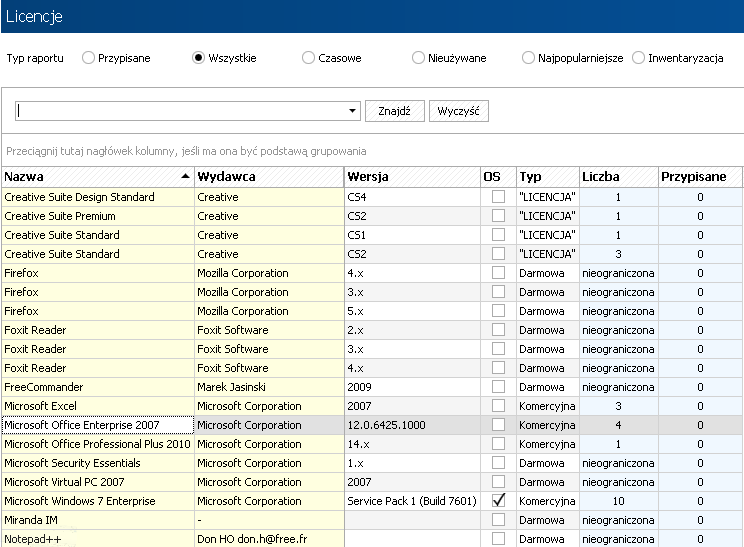Click Komercyjna type for Microsoft Excel
The width and height of the screenshot is (744, 547).
tap(548, 406)
